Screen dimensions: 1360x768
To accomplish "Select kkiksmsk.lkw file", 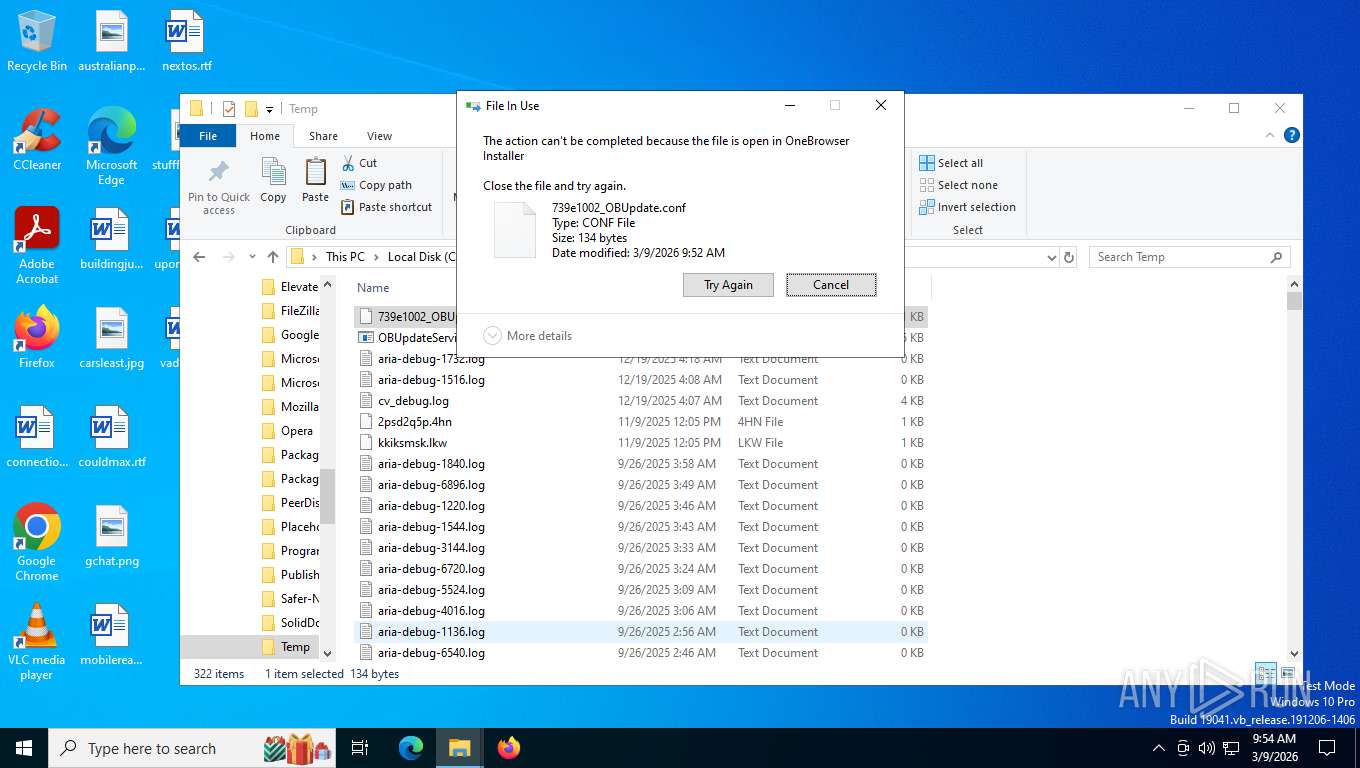I will 640,443.
